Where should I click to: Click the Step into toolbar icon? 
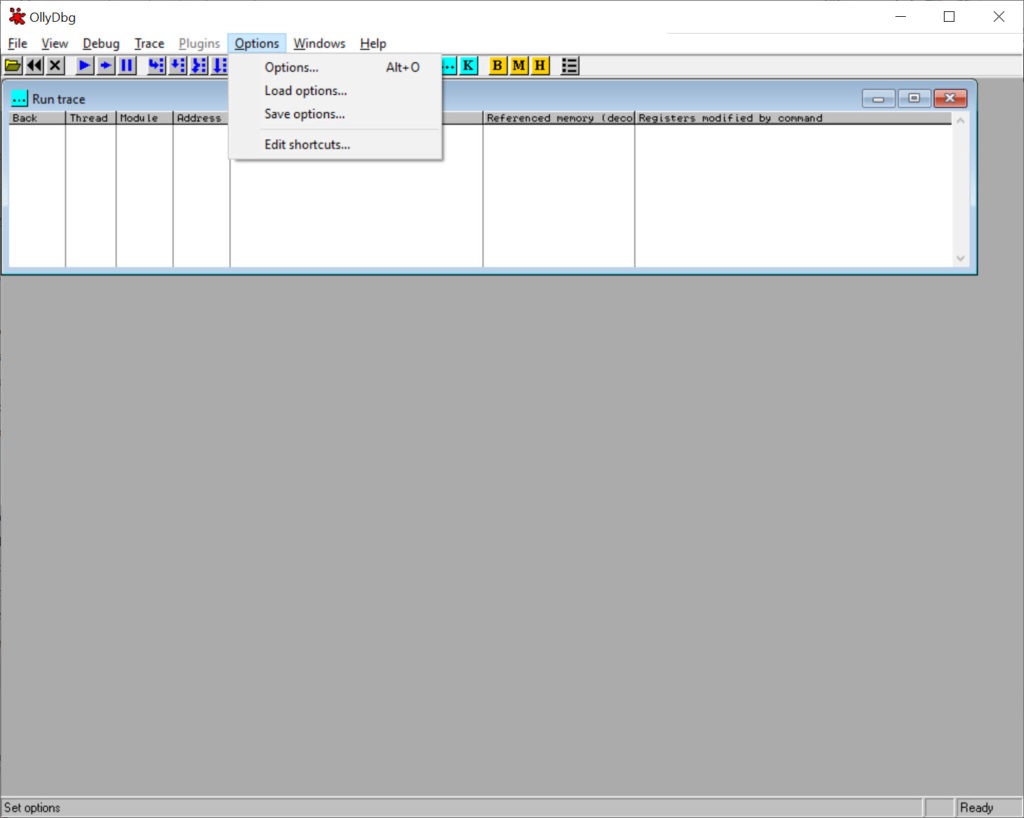click(x=156, y=66)
